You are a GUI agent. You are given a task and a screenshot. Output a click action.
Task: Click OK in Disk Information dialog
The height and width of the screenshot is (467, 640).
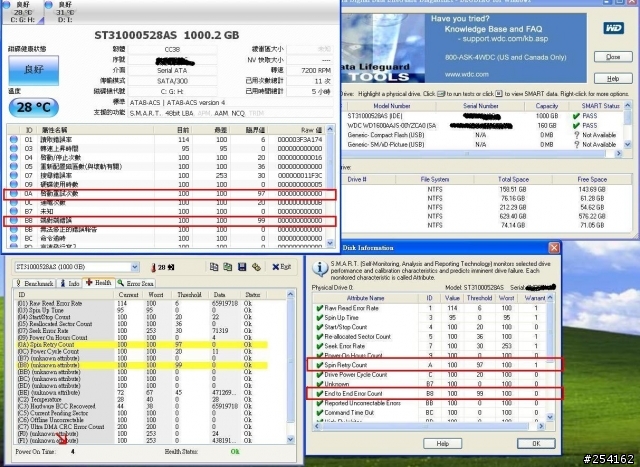[x=536, y=443]
